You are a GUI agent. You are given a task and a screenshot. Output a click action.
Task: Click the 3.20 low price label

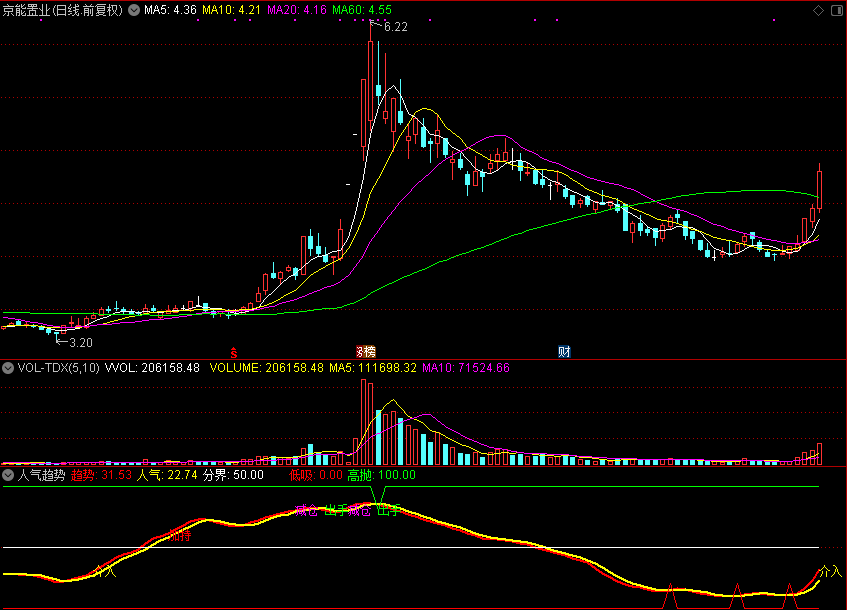coord(80,343)
